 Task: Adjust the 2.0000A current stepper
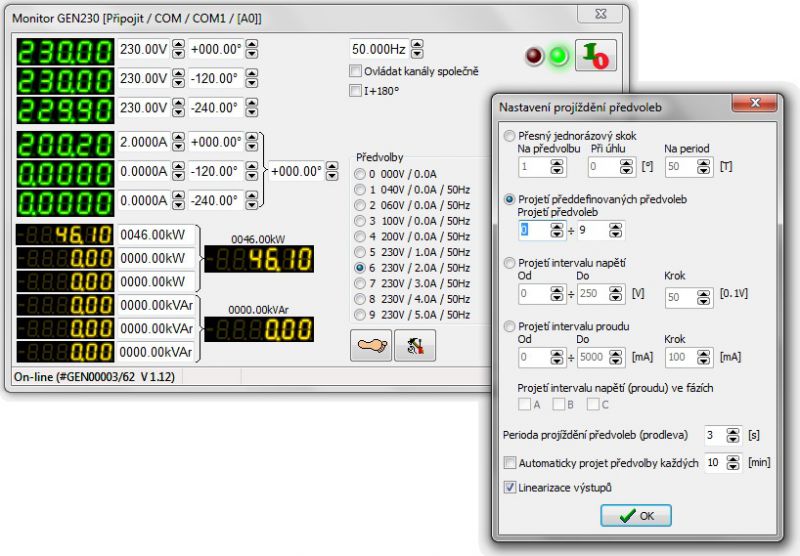(178, 142)
